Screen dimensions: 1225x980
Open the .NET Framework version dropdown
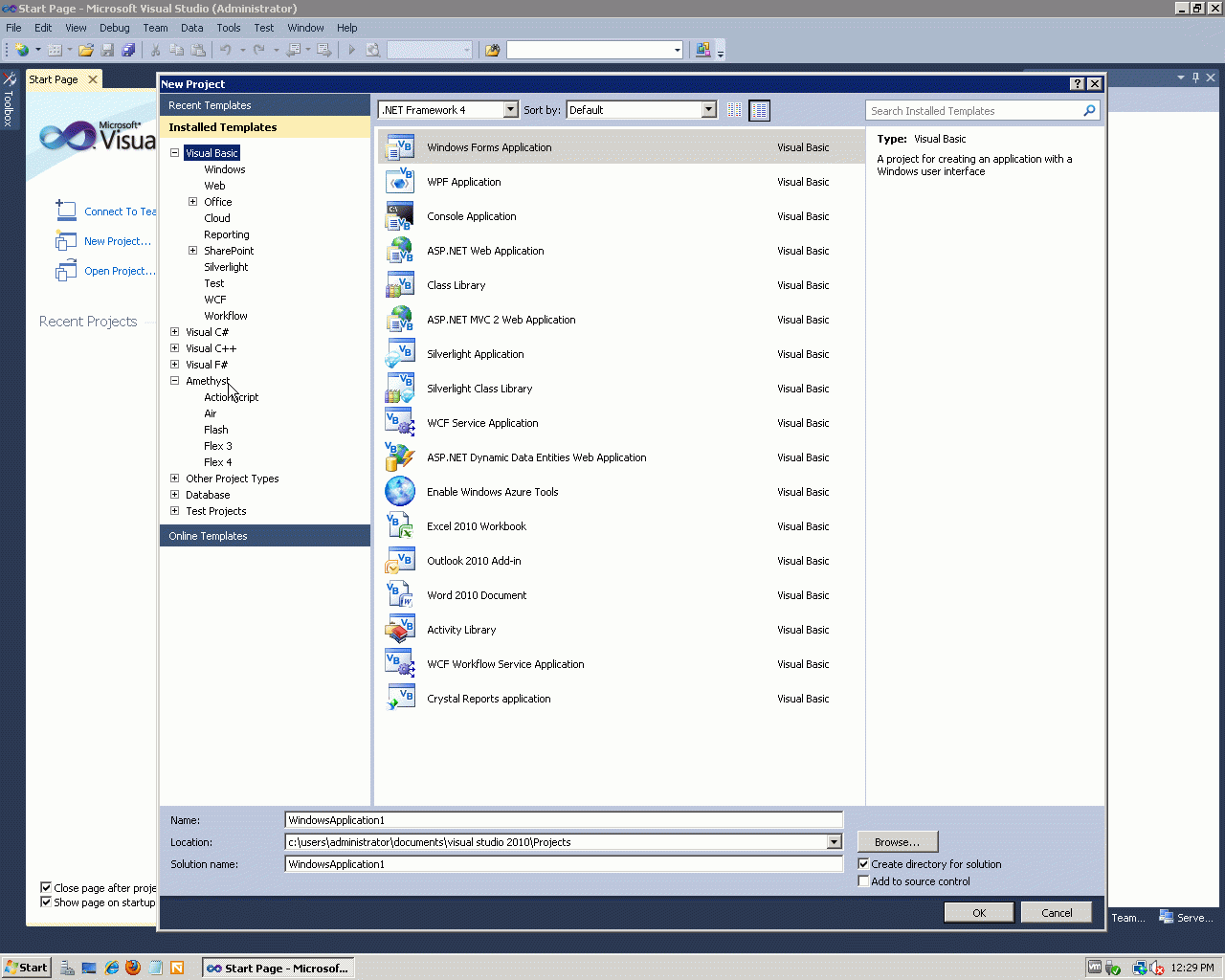pos(510,110)
